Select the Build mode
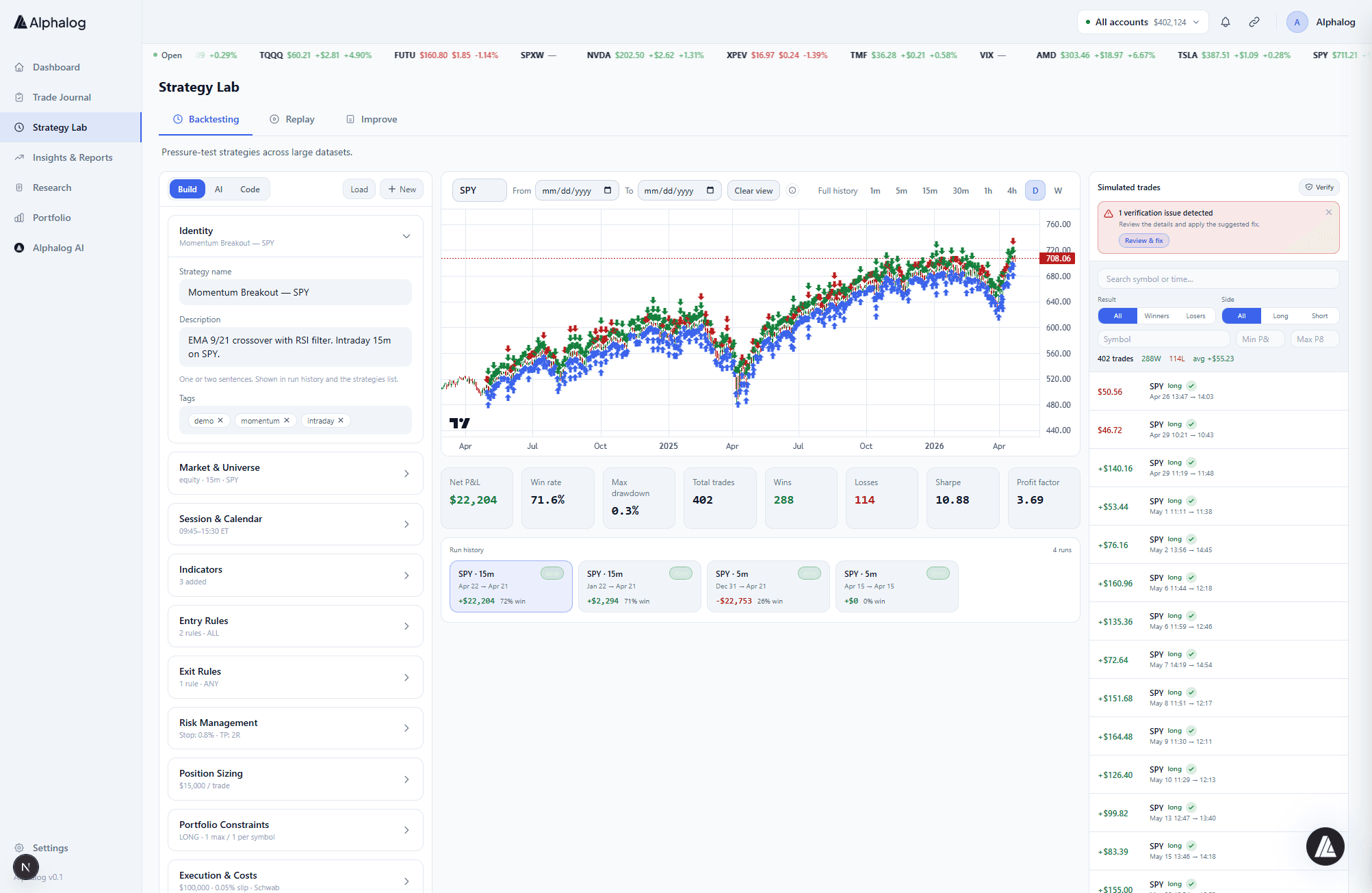This screenshot has width=1372, height=893. [x=187, y=190]
